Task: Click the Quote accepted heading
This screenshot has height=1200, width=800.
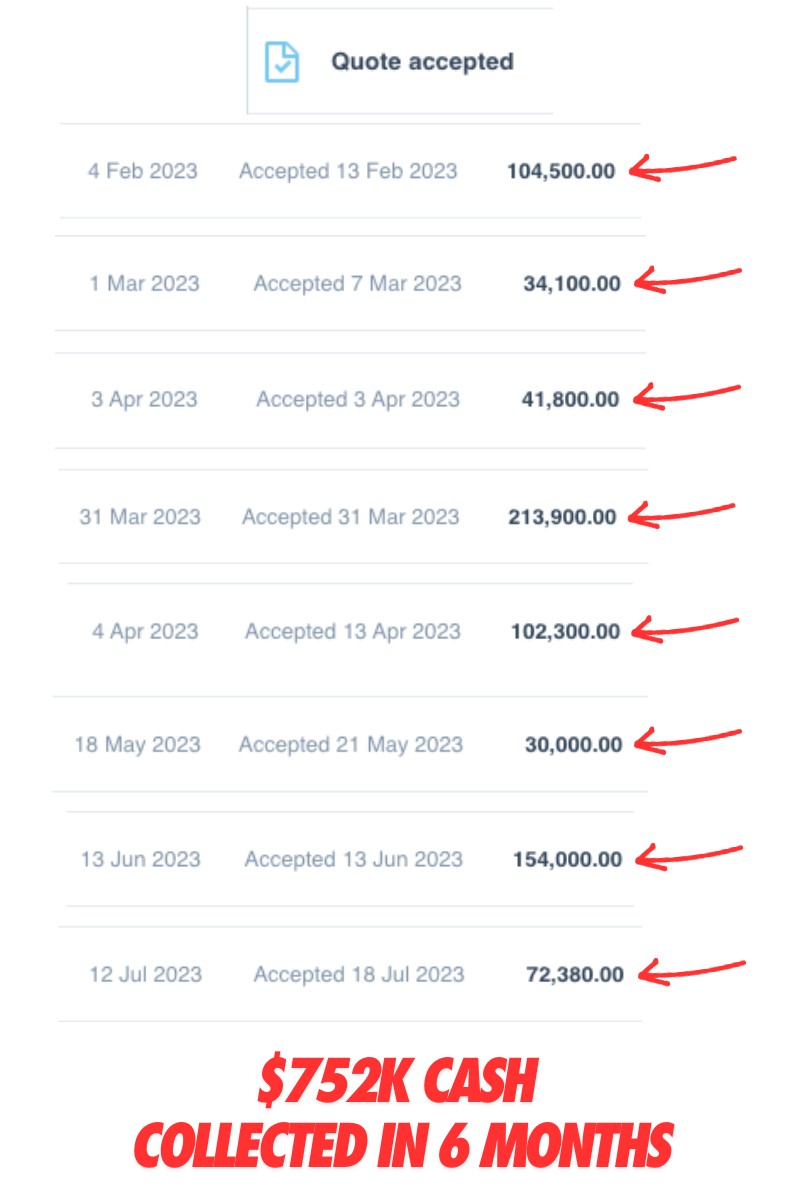Action: (x=422, y=62)
